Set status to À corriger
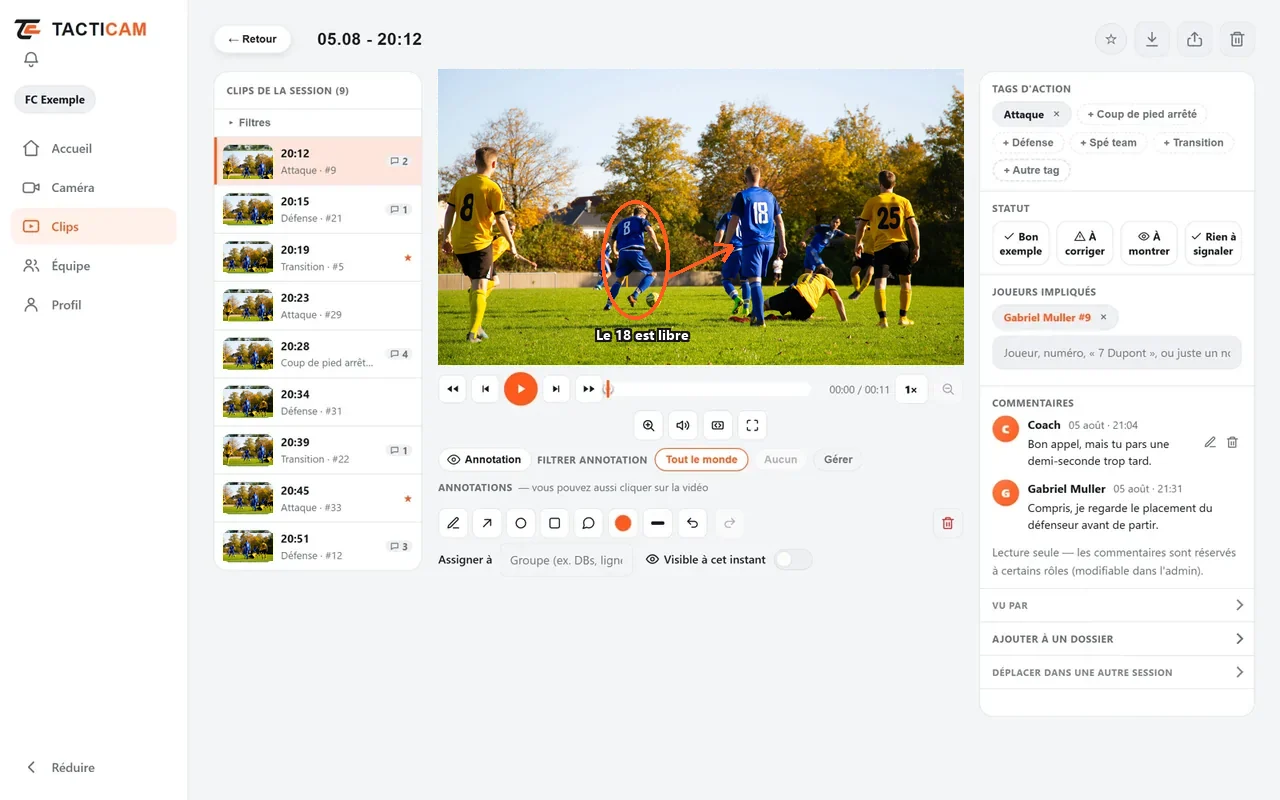 pos(1085,244)
